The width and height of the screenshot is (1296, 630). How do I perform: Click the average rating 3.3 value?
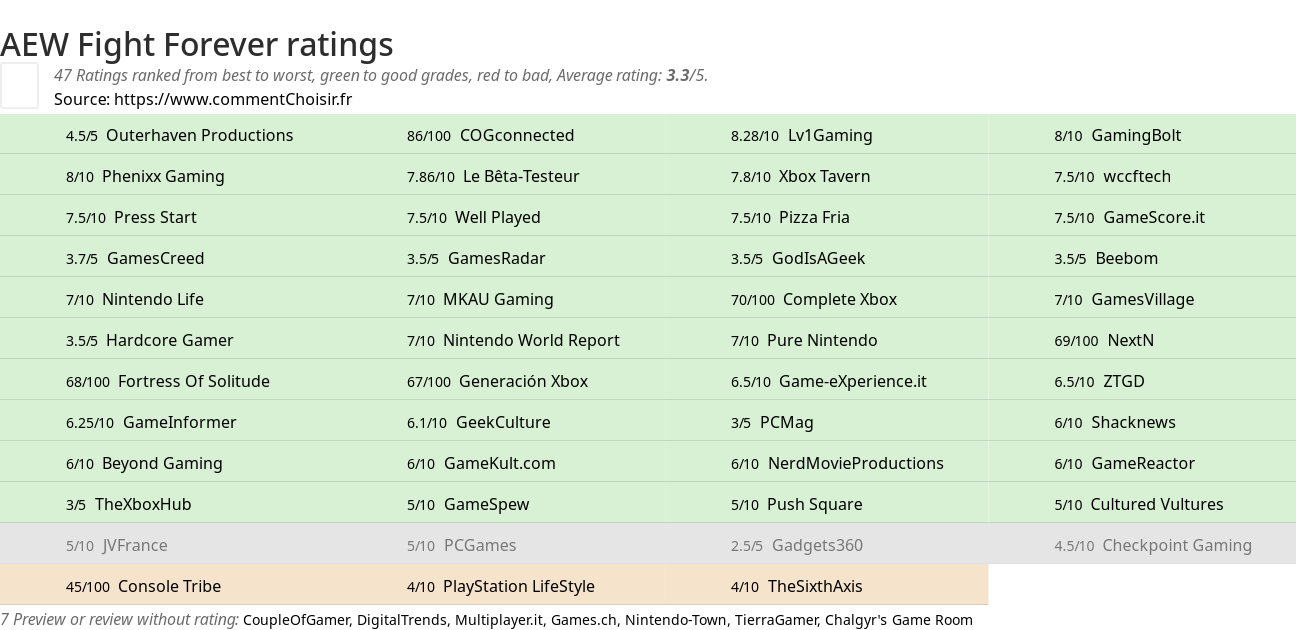coord(678,75)
